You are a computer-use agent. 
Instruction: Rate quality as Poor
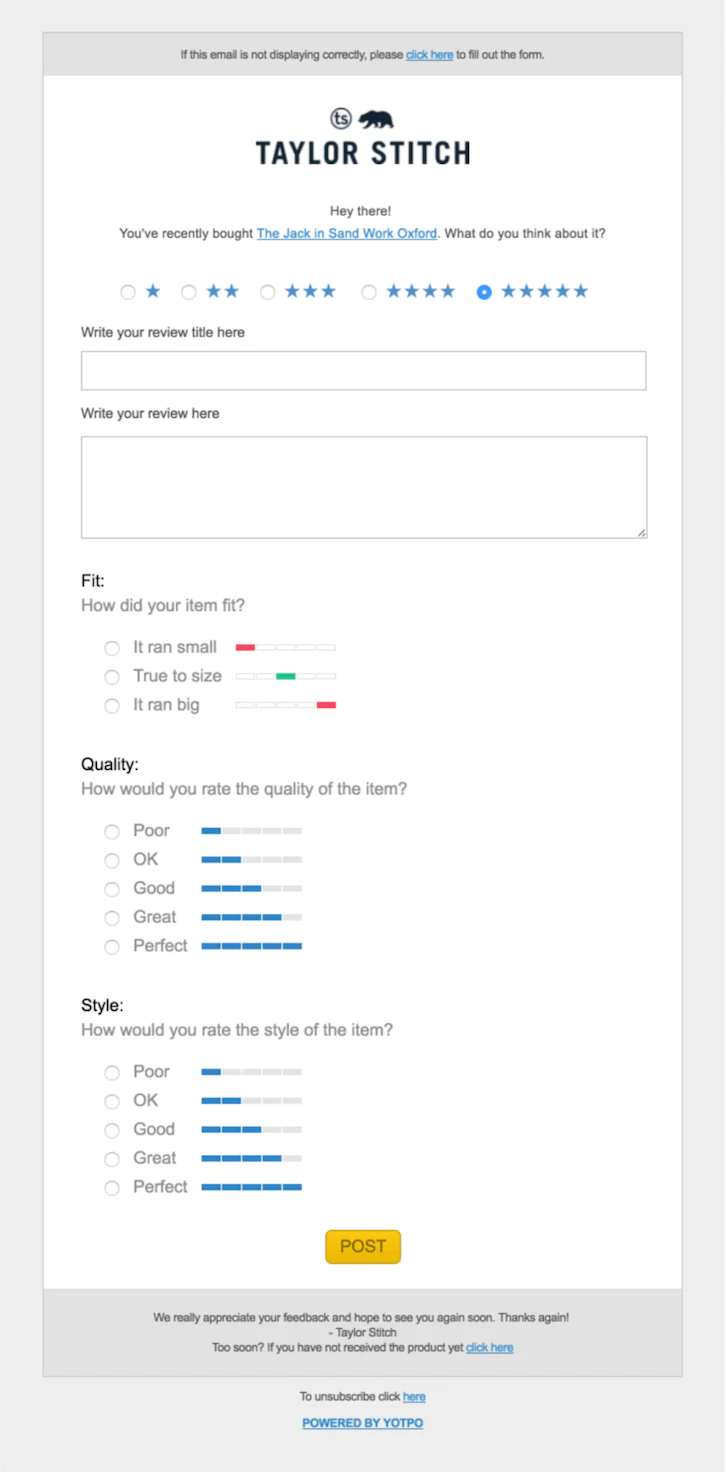point(112,832)
